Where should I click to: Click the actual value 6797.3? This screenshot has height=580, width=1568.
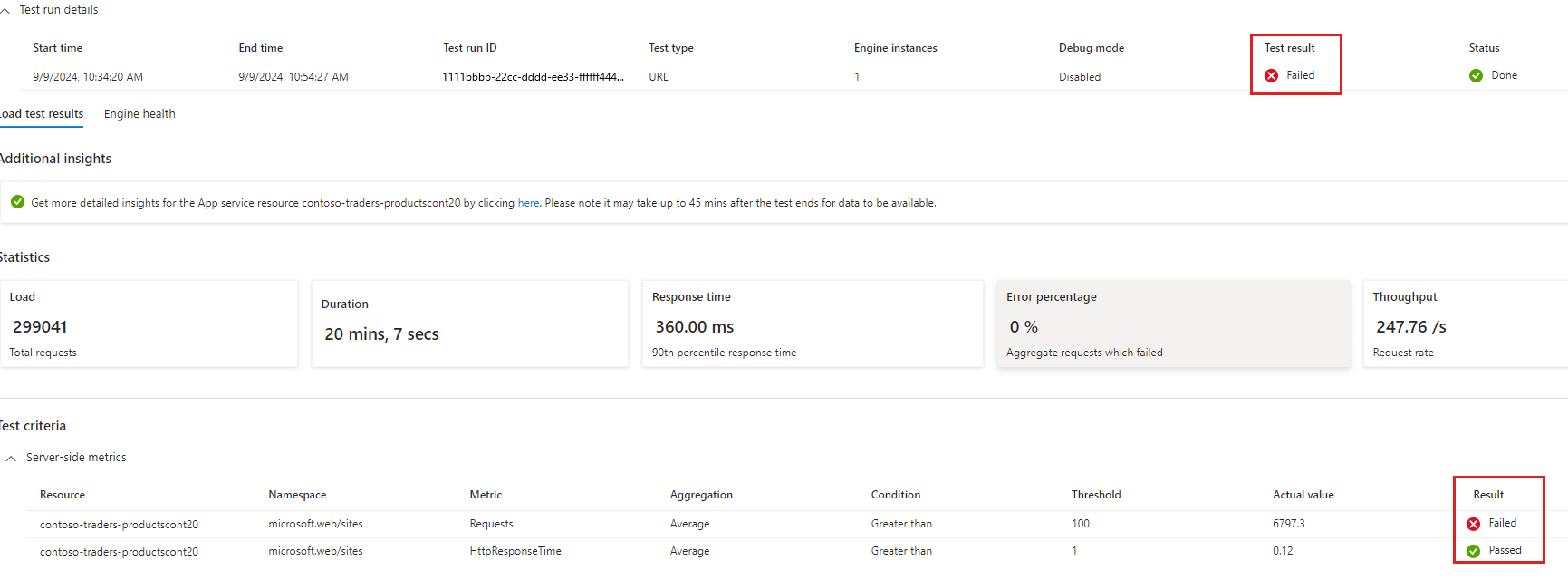point(1288,524)
